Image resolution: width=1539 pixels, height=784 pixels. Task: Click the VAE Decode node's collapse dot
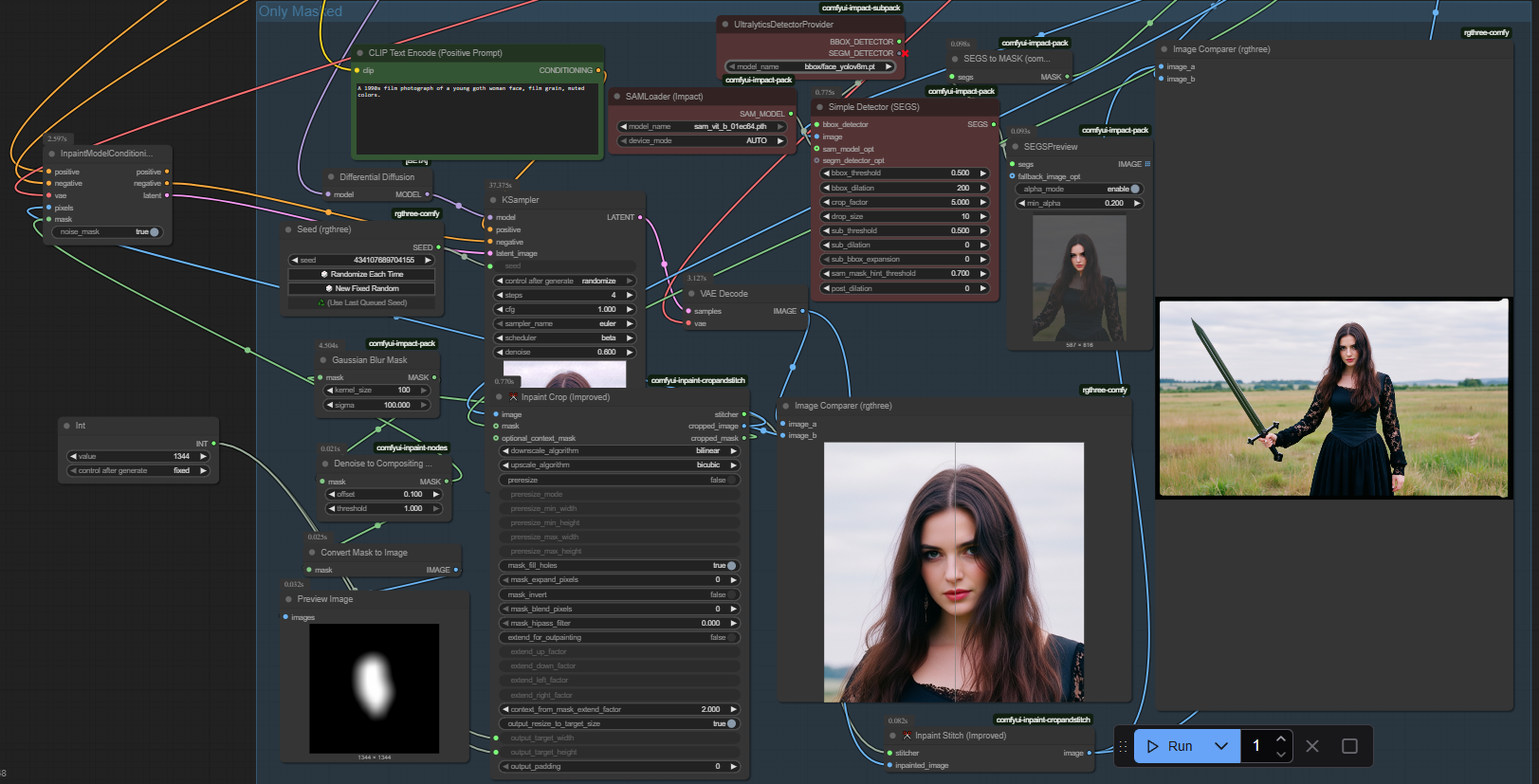point(691,294)
